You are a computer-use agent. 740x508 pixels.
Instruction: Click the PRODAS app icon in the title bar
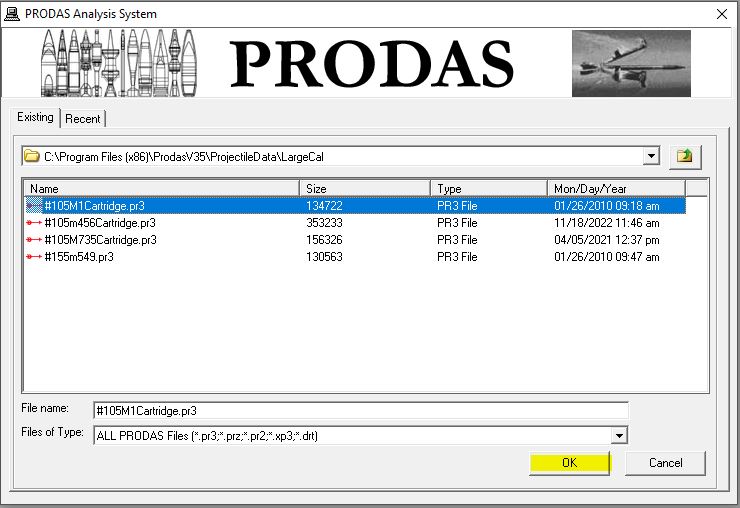(x=12, y=14)
